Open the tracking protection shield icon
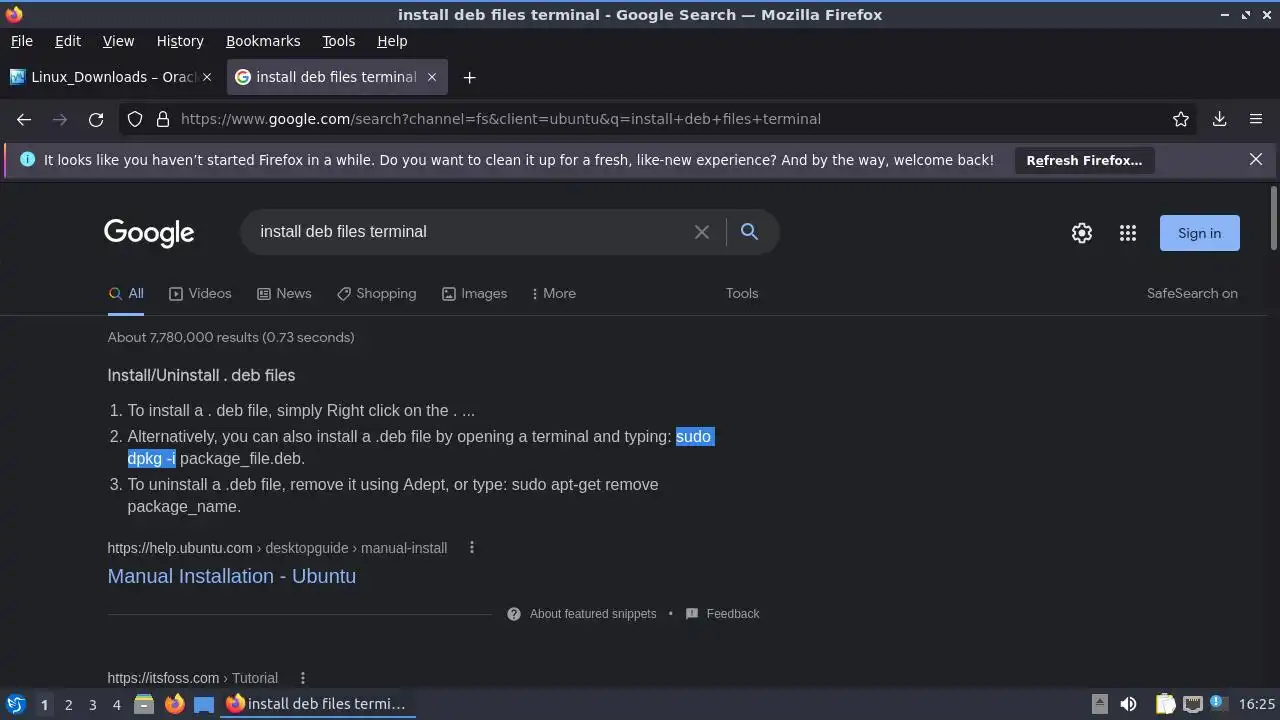Screen dimensions: 1280x720 click(135, 119)
